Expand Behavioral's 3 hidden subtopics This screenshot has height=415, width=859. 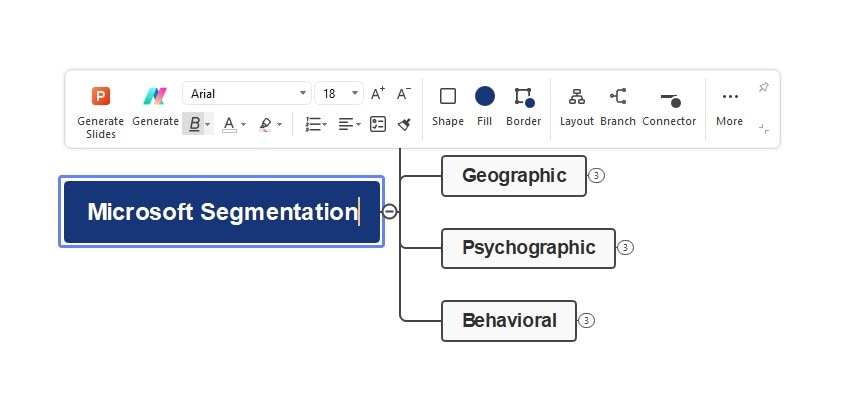[586, 320]
